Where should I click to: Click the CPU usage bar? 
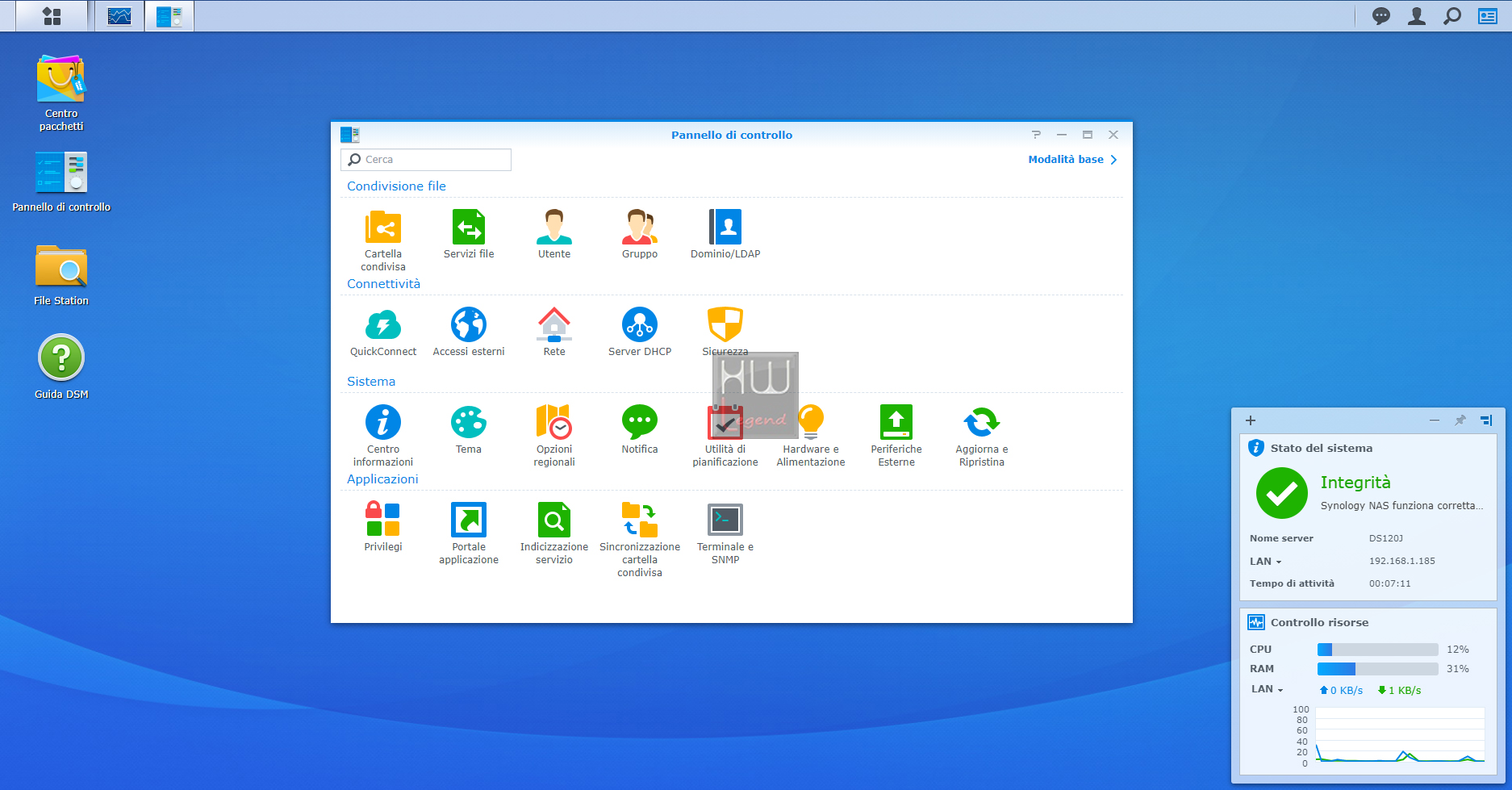pyautogui.click(x=1377, y=650)
